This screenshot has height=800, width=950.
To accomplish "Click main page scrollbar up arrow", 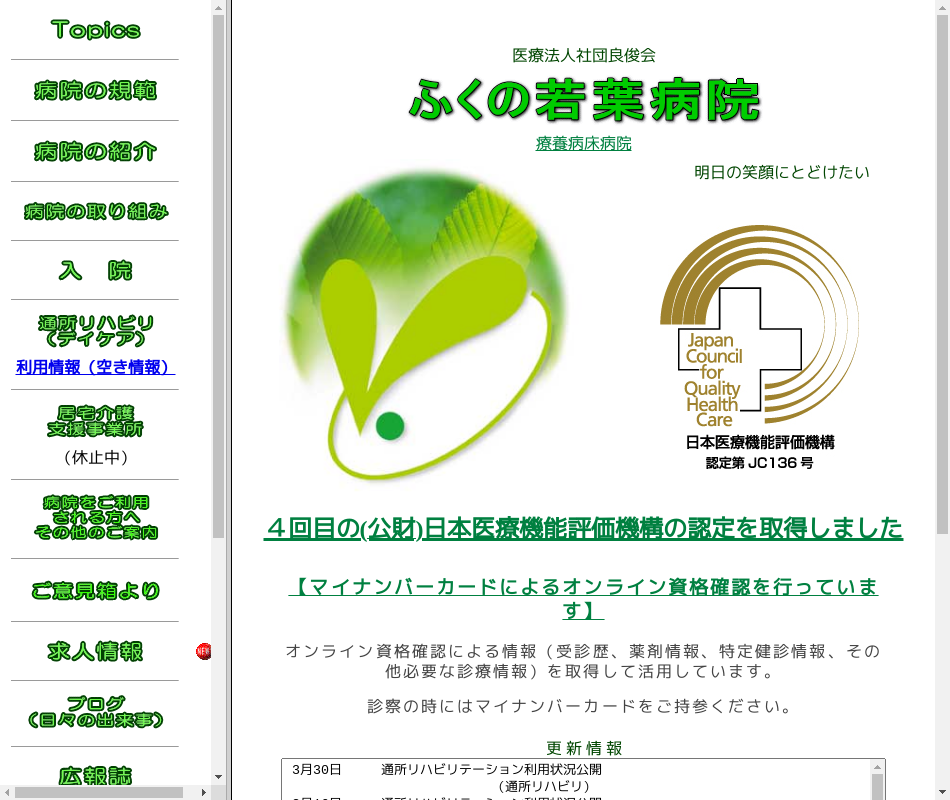I will (941, 7).
